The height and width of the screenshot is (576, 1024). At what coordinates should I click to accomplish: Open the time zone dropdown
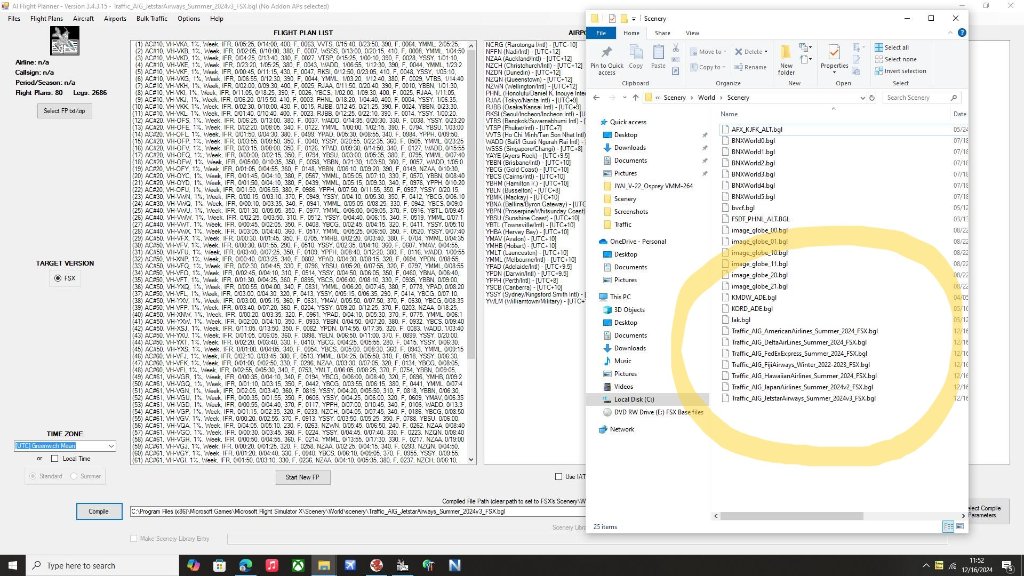(x=110, y=445)
